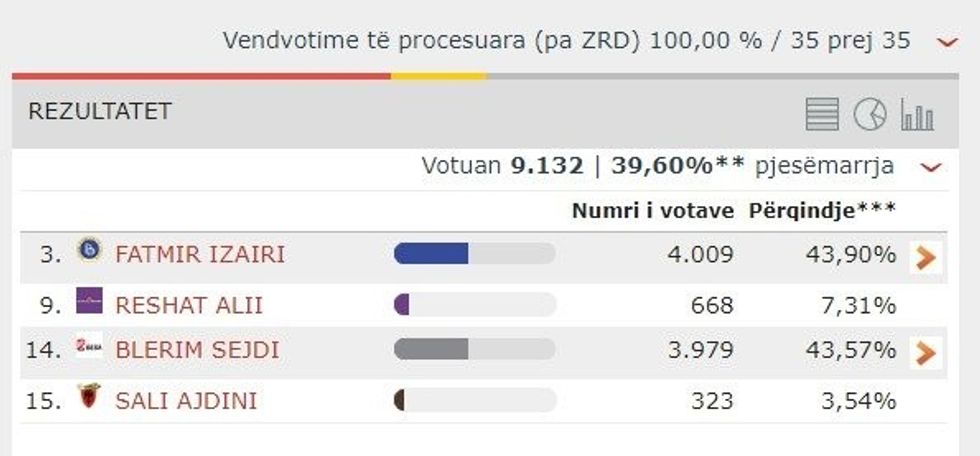
Task: Click Sali Ajdini's party emblem
Action: (89, 397)
